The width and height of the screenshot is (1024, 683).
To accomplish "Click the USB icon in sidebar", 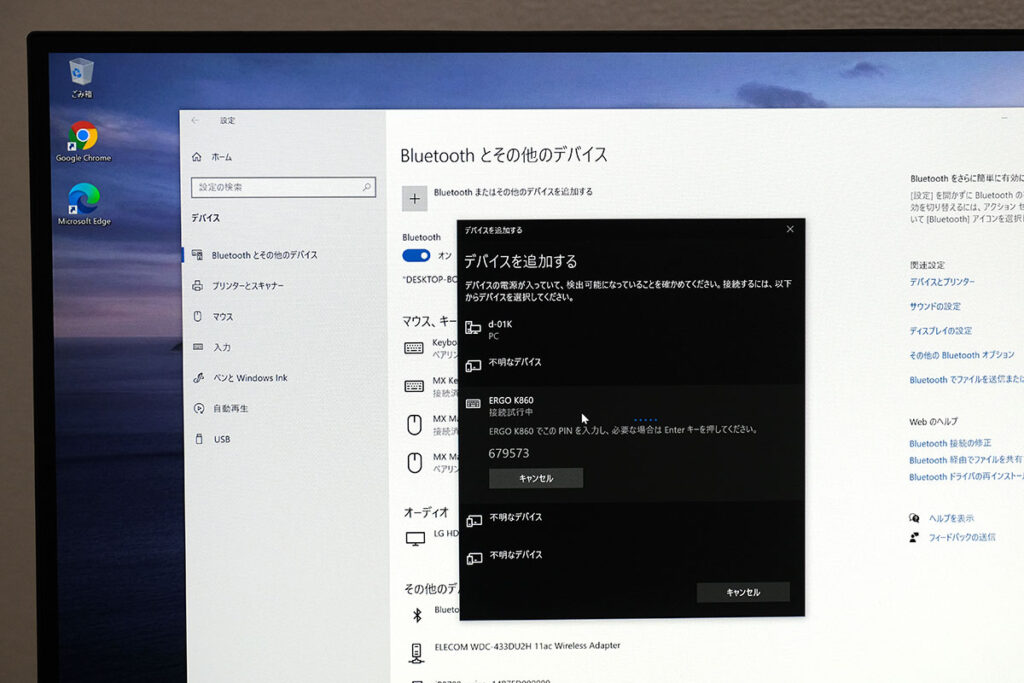I will [199, 439].
